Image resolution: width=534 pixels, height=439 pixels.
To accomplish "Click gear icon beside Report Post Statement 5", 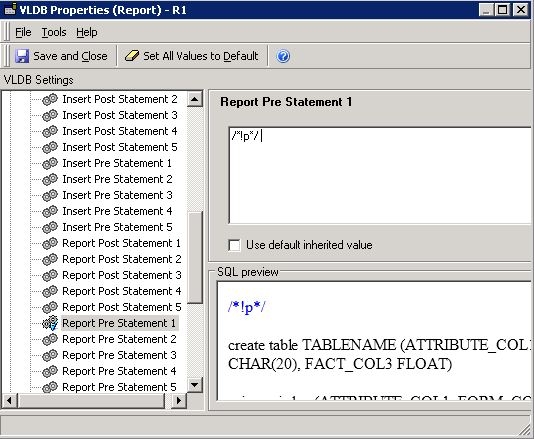I will click(50, 307).
